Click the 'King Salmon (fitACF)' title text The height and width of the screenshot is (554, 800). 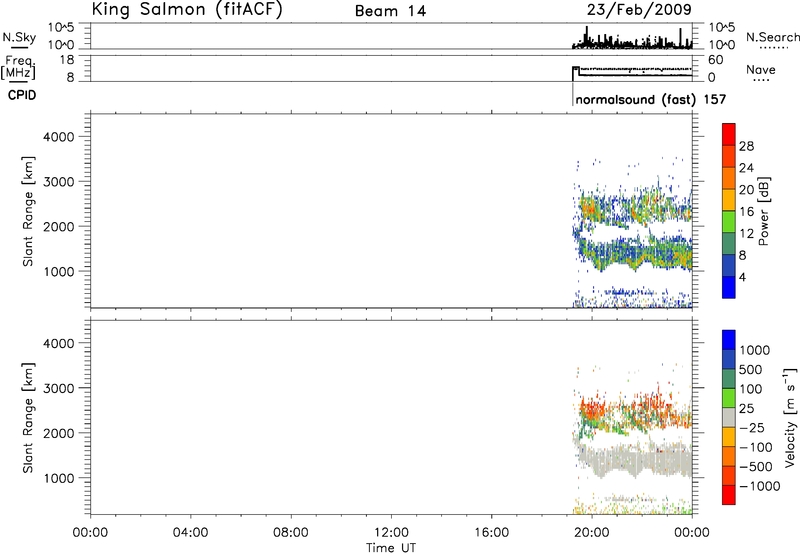pyautogui.click(x=187, y=9)
